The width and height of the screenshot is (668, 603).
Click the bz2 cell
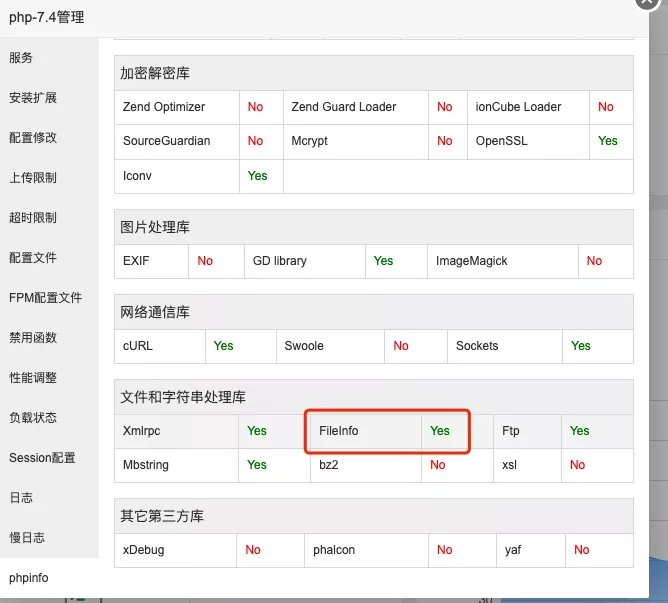pyautogui.click(x=366, y=465)
